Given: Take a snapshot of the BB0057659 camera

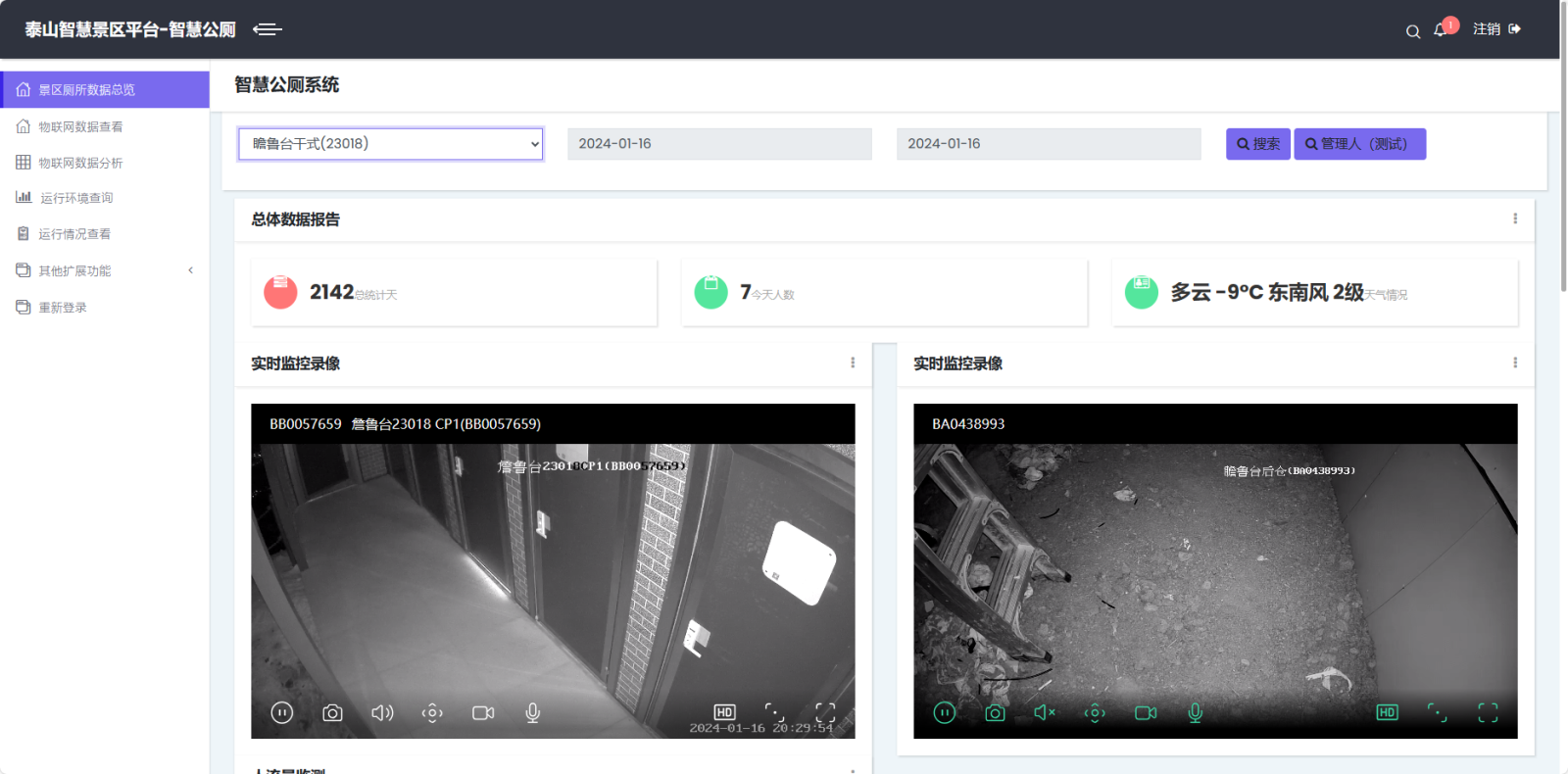Looking at the screenshot, I should (x=333, y=712).
